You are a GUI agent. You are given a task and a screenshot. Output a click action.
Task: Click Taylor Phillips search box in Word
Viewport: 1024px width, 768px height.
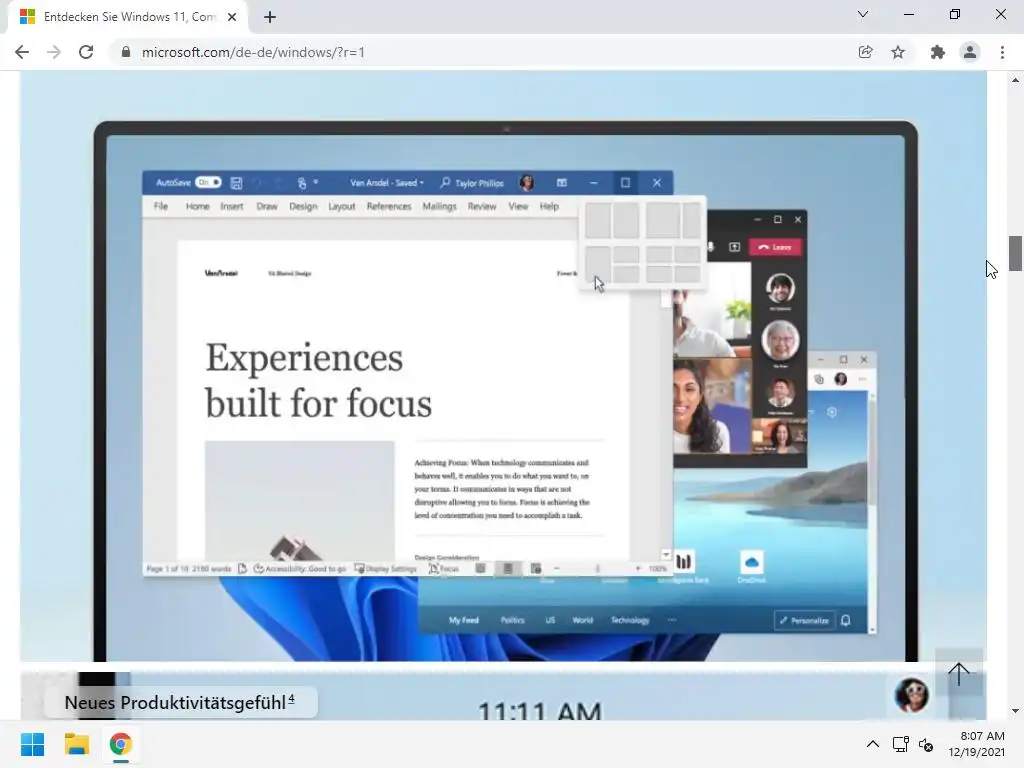(x=472, y=183)
